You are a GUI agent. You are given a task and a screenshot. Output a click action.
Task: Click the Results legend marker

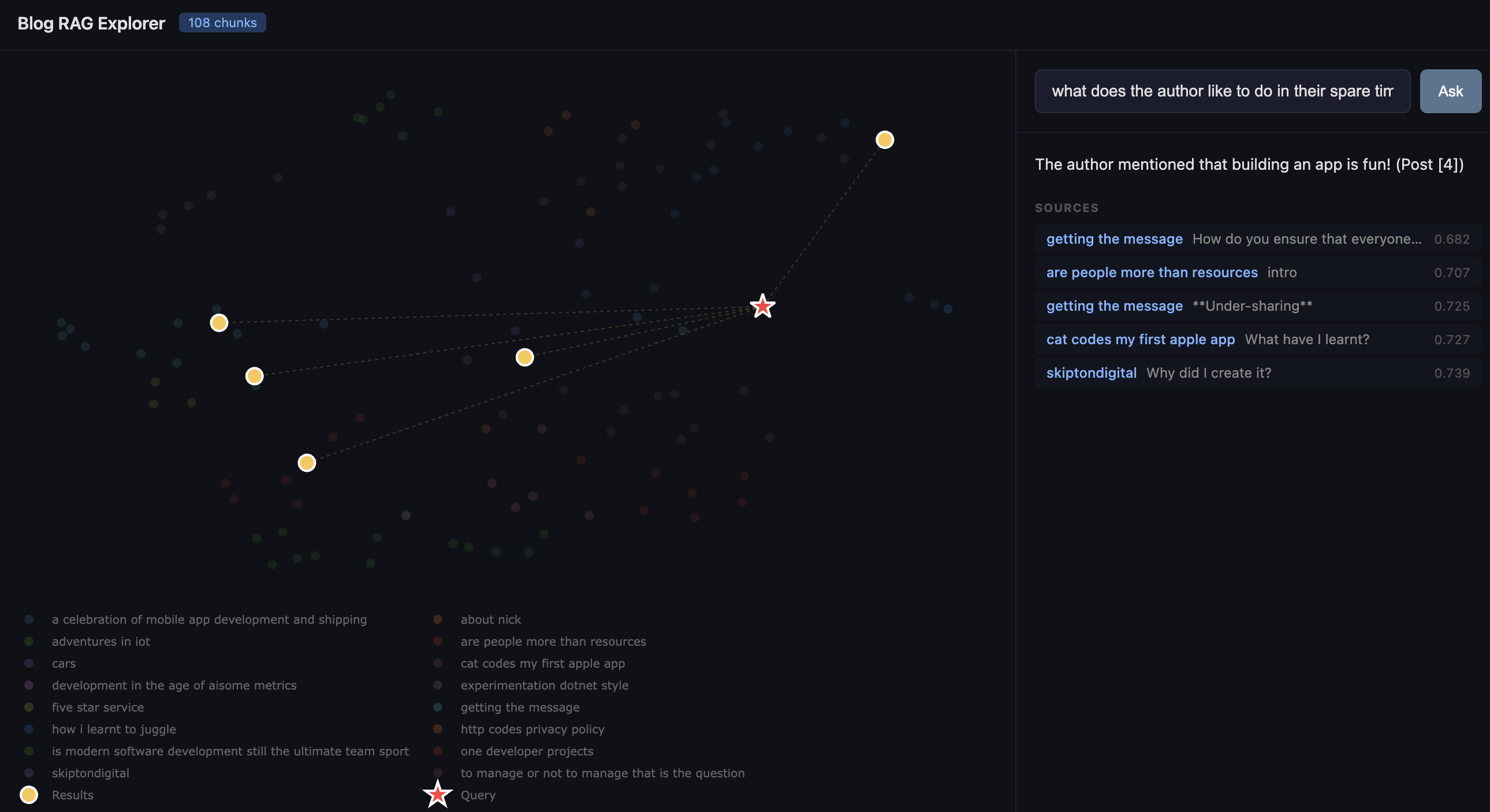[x=29, y=795]
